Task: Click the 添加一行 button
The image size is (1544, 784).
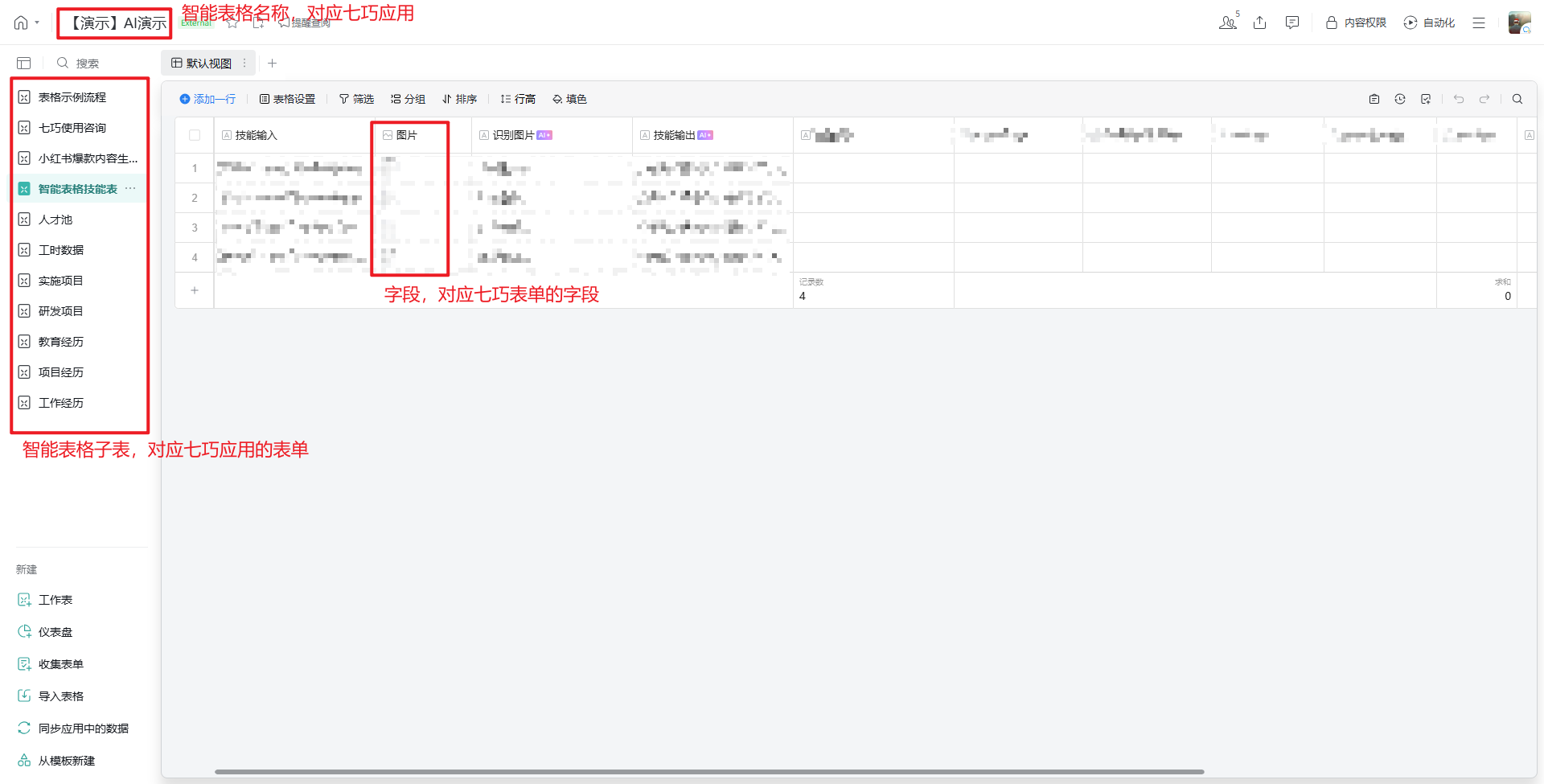Action: click(x=207, y=99)
